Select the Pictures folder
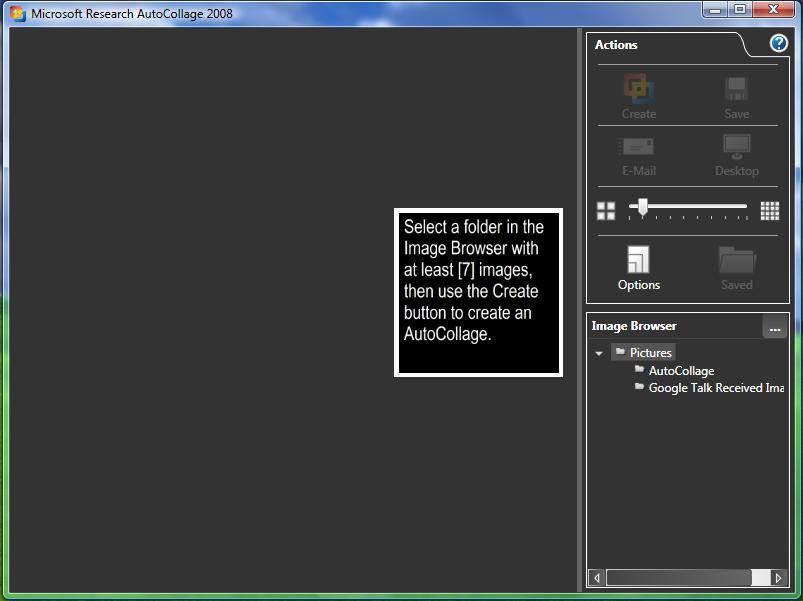Screen dimensions: 803x601 [650, 353]
